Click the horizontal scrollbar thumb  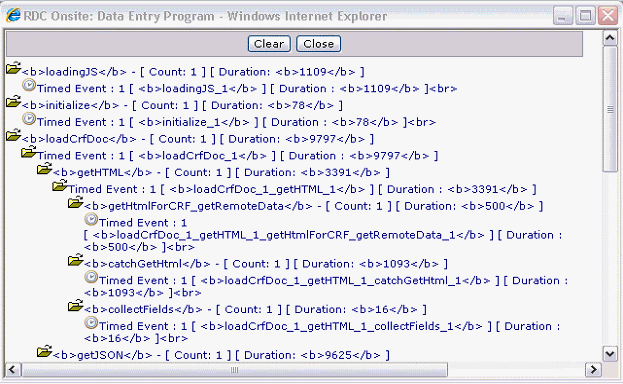pyautogui.click(x=234, y=370)
